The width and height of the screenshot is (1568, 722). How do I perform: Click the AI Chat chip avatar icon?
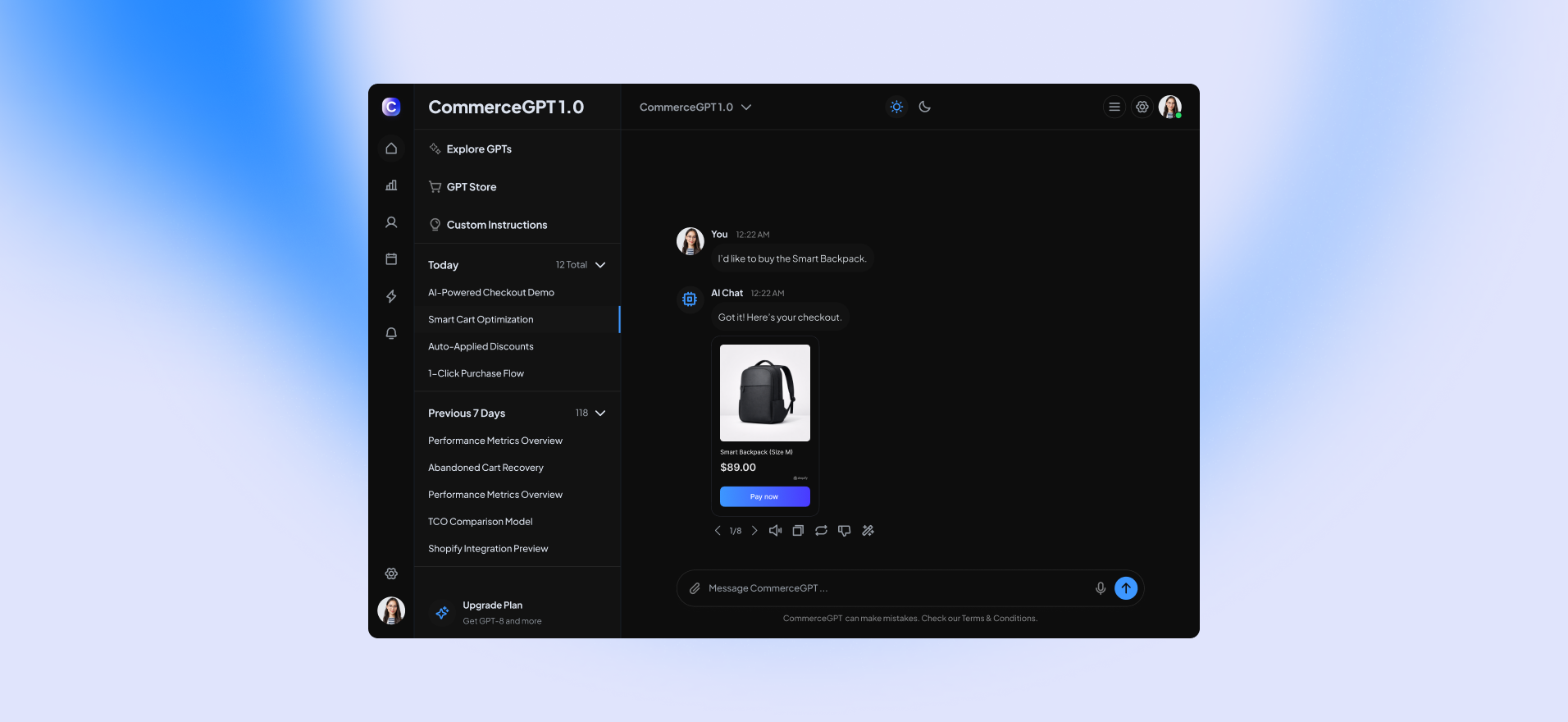pyautogui.click(x=690, y=299)
